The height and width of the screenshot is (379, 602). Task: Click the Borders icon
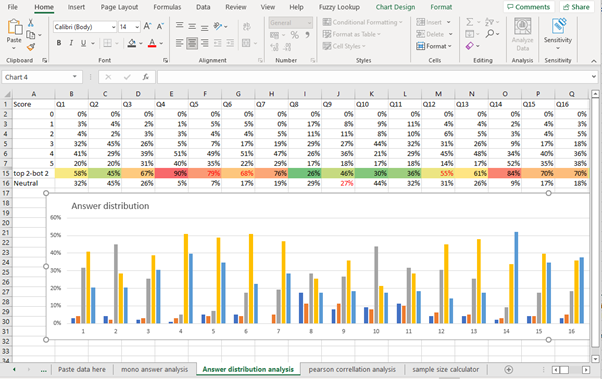pyautogui.click(x=108, y=43)
